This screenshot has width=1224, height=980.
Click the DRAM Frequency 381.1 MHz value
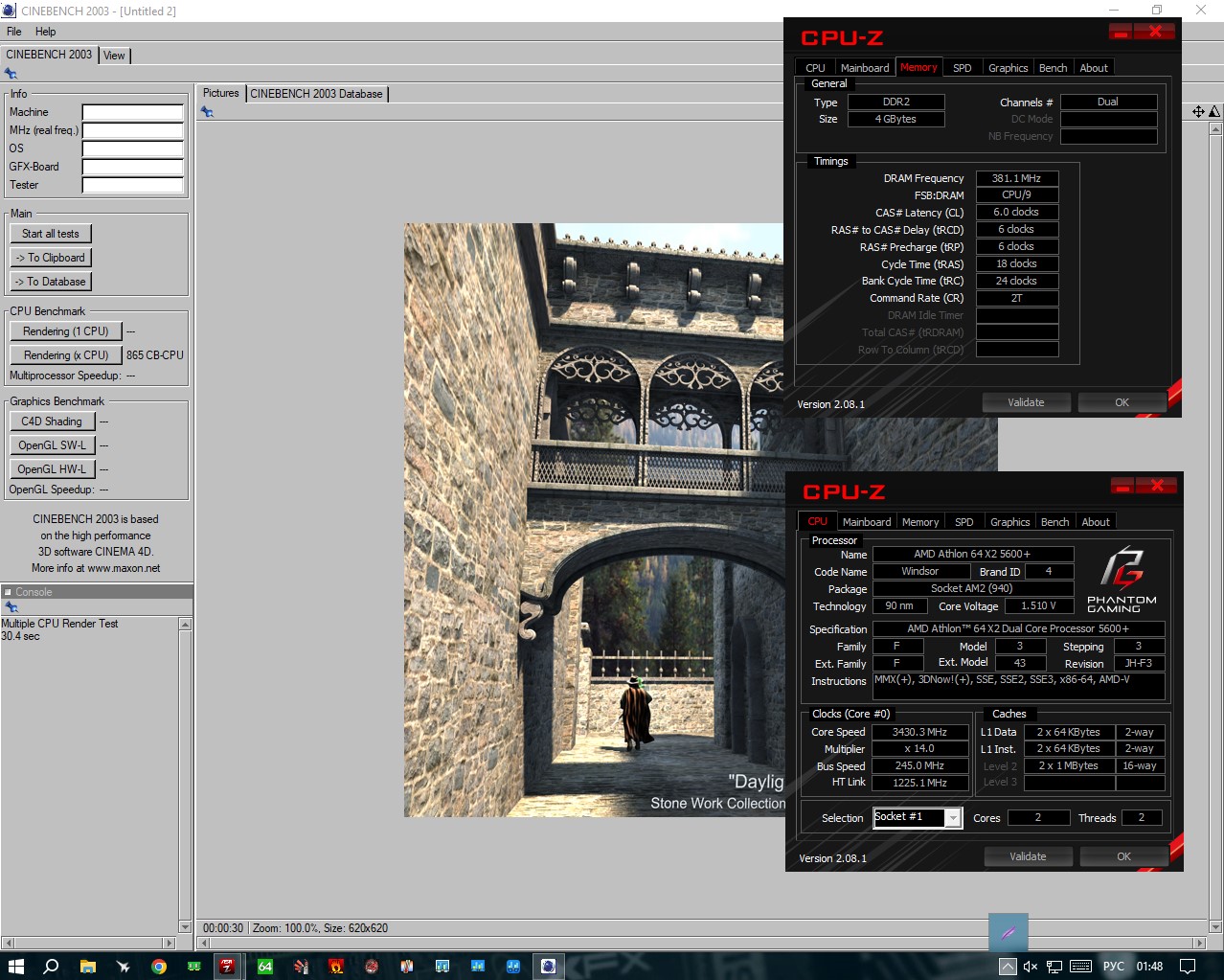1016,178
